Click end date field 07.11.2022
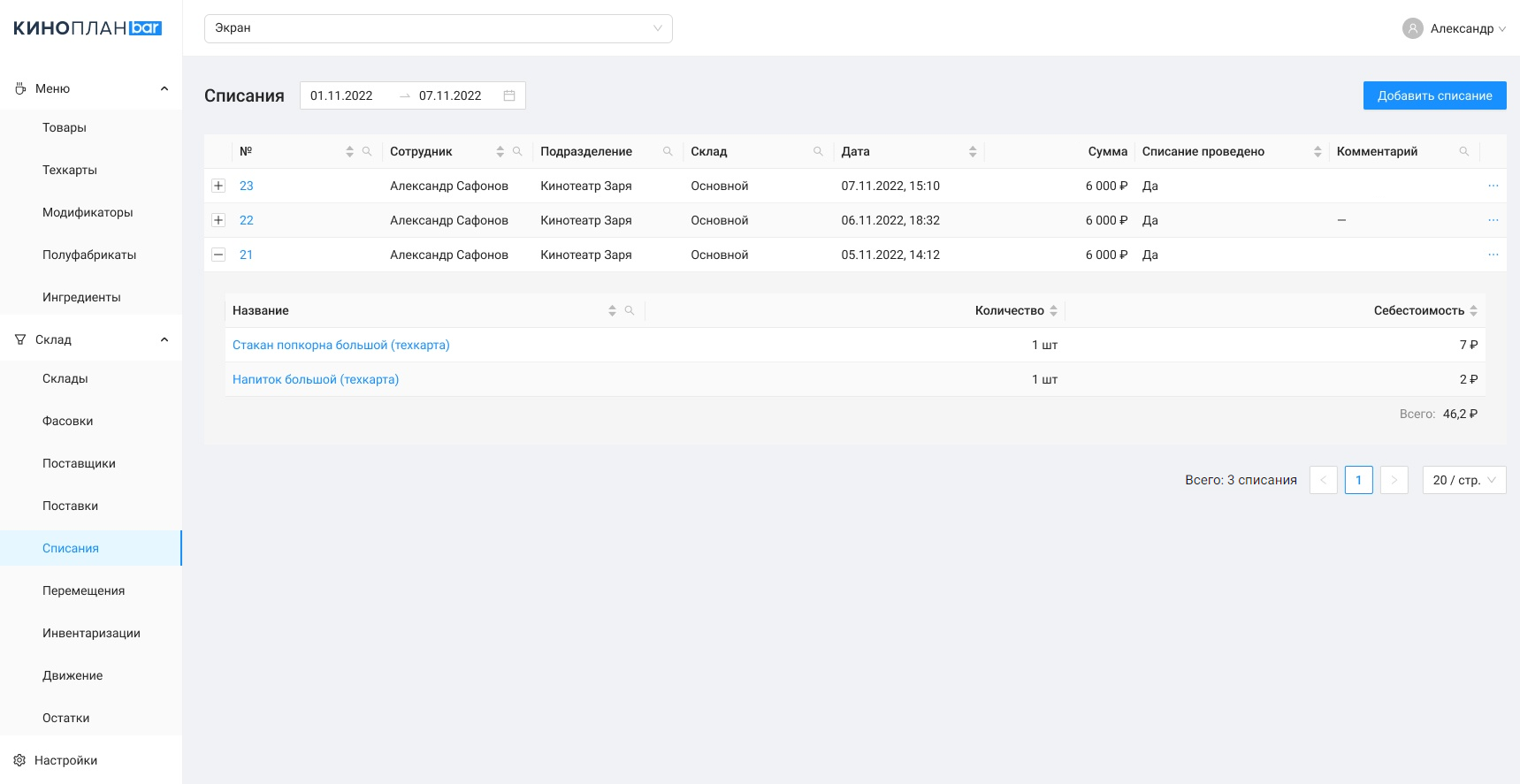Viewport: 1520px width, 784px height. [450, 95]
